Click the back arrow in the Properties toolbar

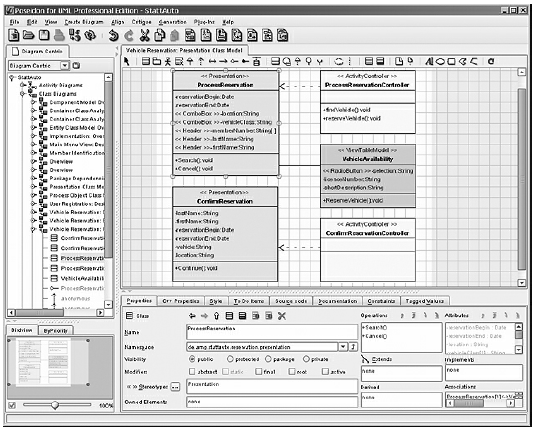pos(192,316)
